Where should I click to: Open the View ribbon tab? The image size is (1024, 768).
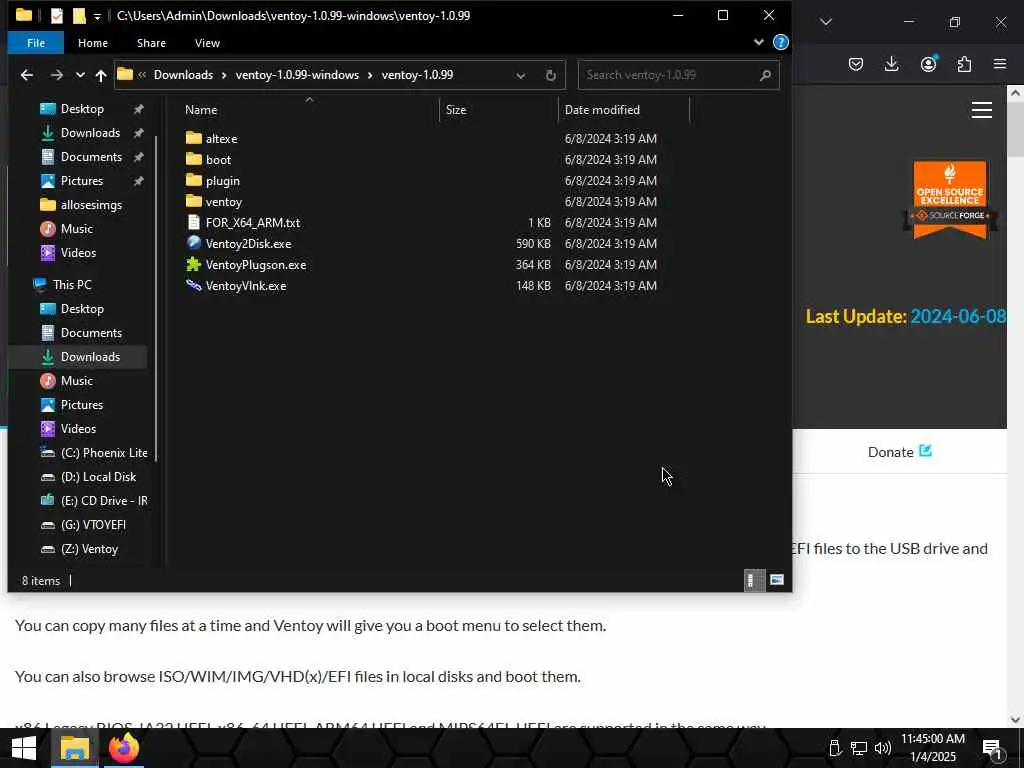coord(207,43)
